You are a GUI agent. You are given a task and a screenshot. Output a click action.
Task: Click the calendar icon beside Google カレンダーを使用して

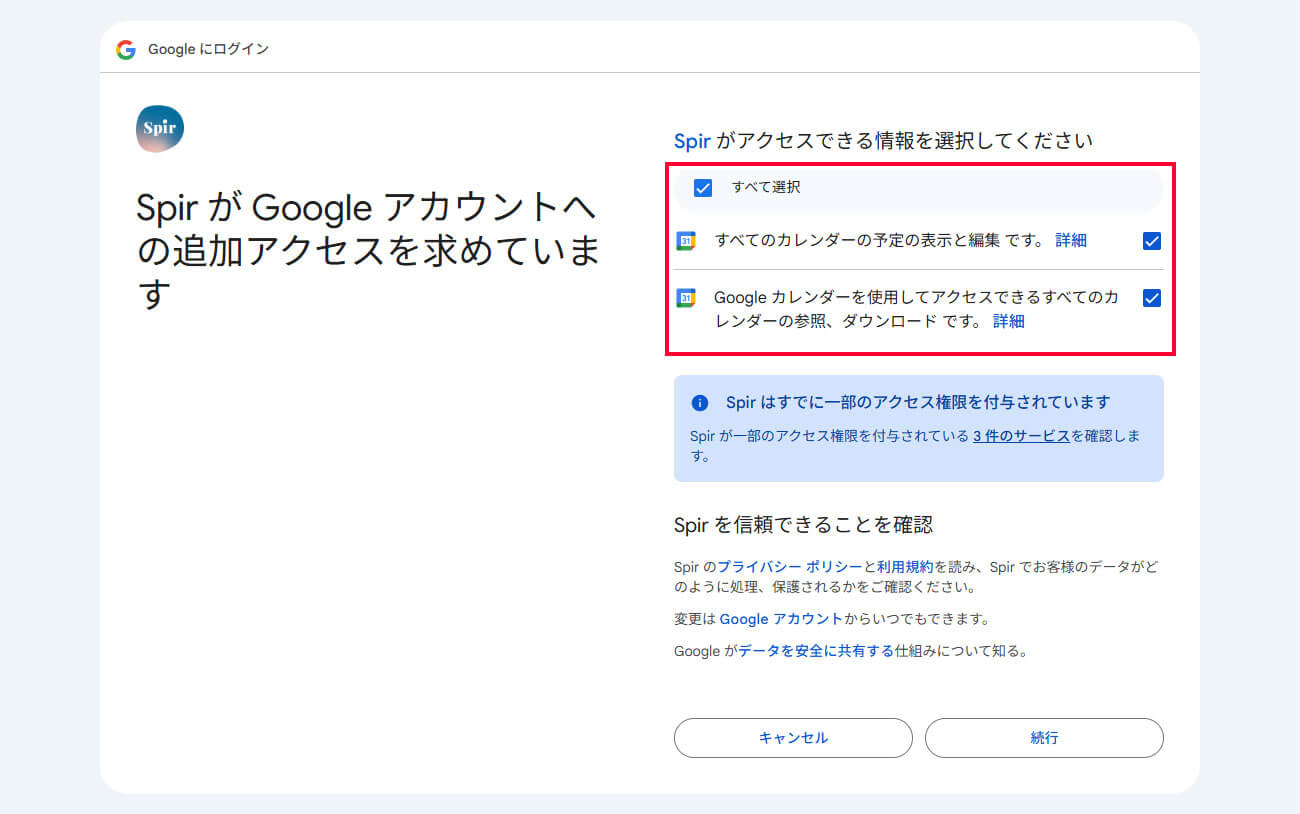coord(685,298)
